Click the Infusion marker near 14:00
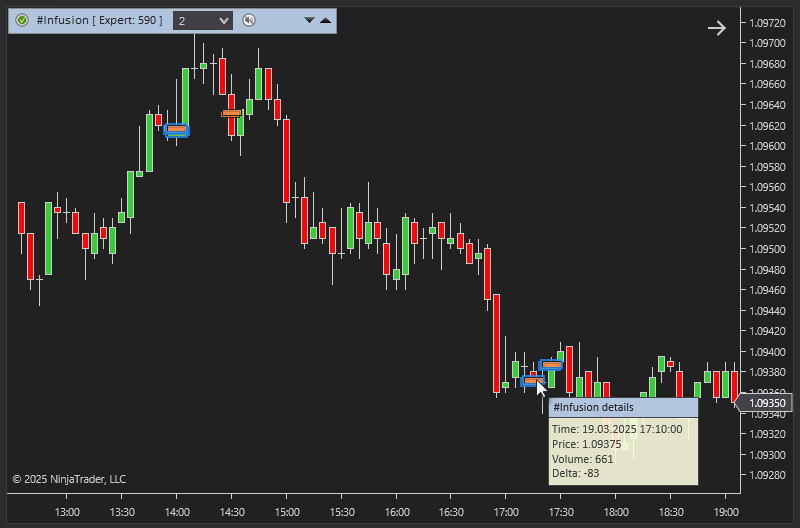 (176, 130)
